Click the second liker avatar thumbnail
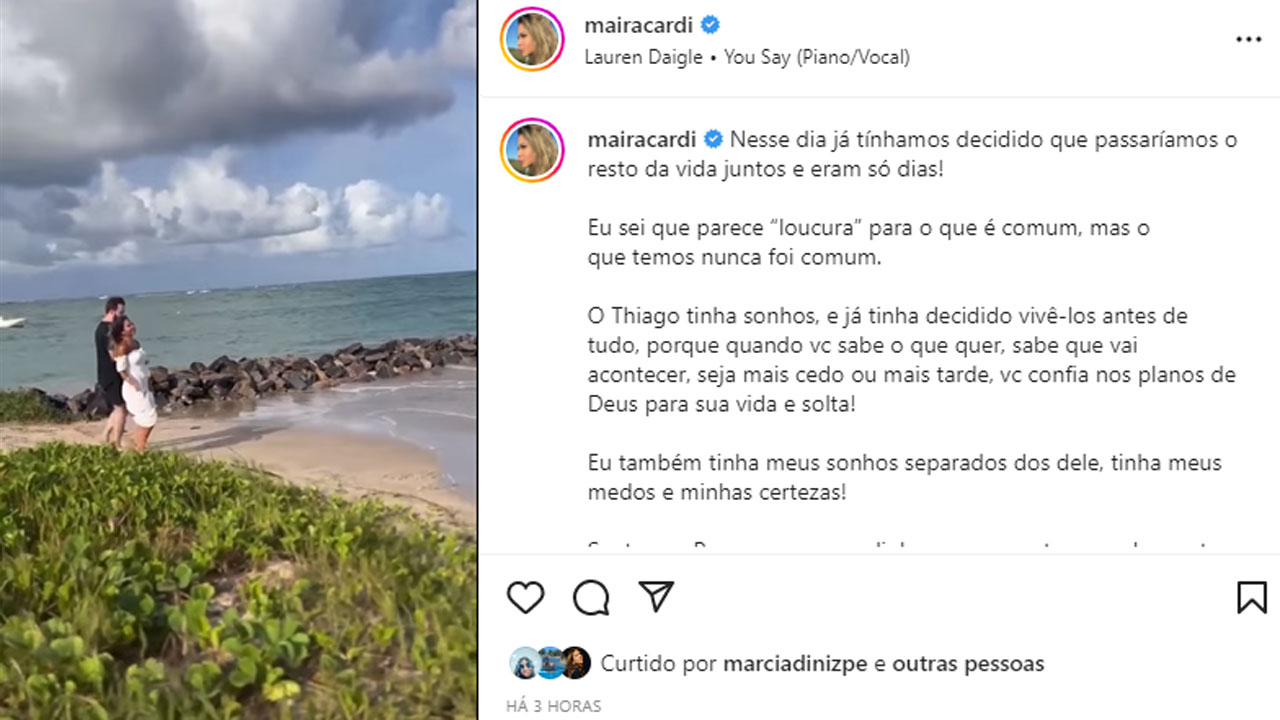Screen dimensions: 1280x720 pyautogui.click(x=550, y=663)
